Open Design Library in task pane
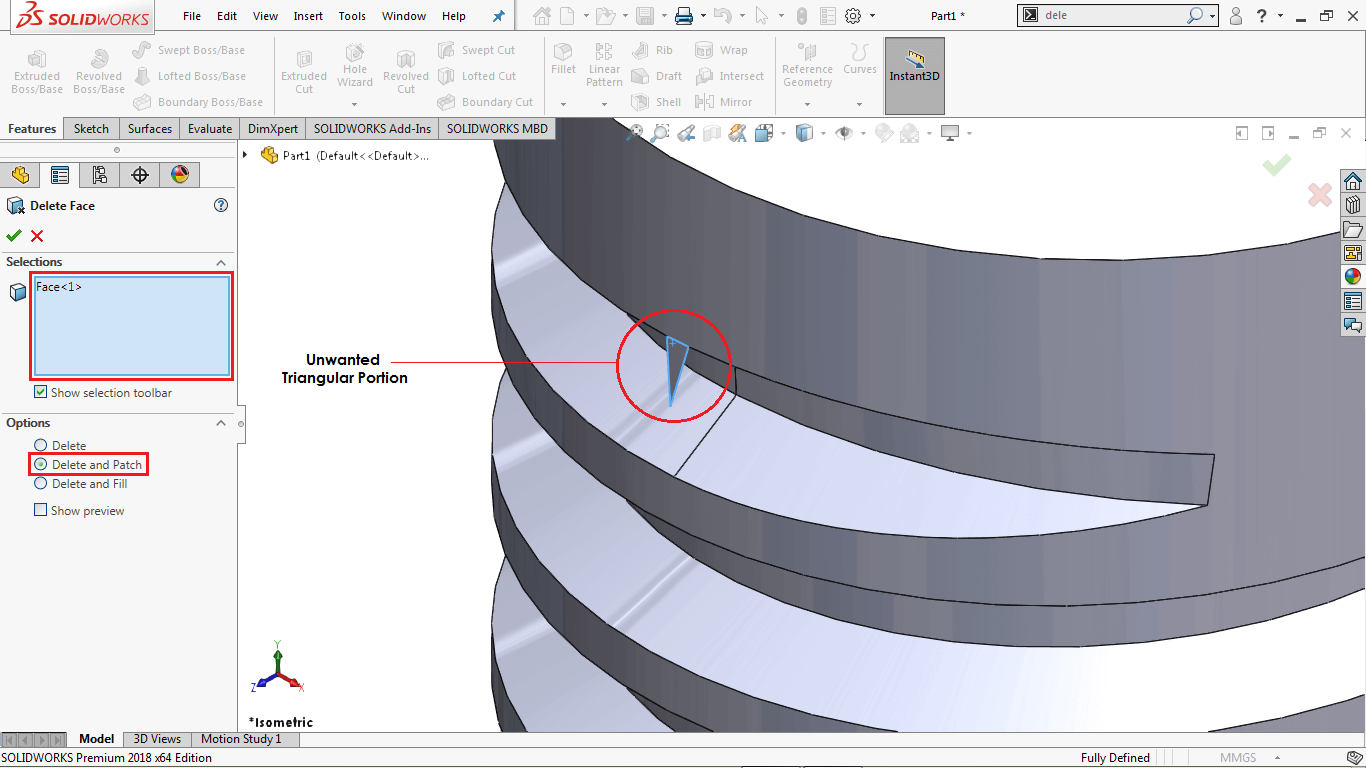Viewport: 1366px width, 768px height. [x=1353, y=205]
